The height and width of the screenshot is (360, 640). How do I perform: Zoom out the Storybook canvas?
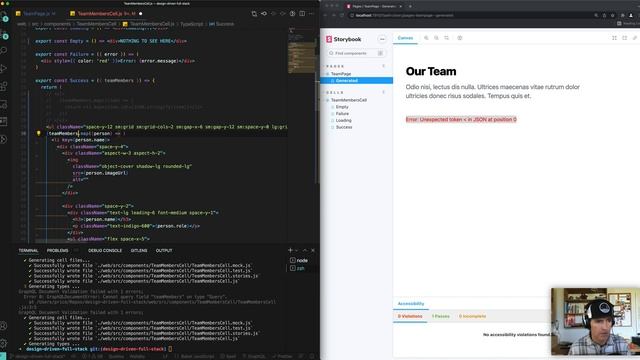[436, 38]
